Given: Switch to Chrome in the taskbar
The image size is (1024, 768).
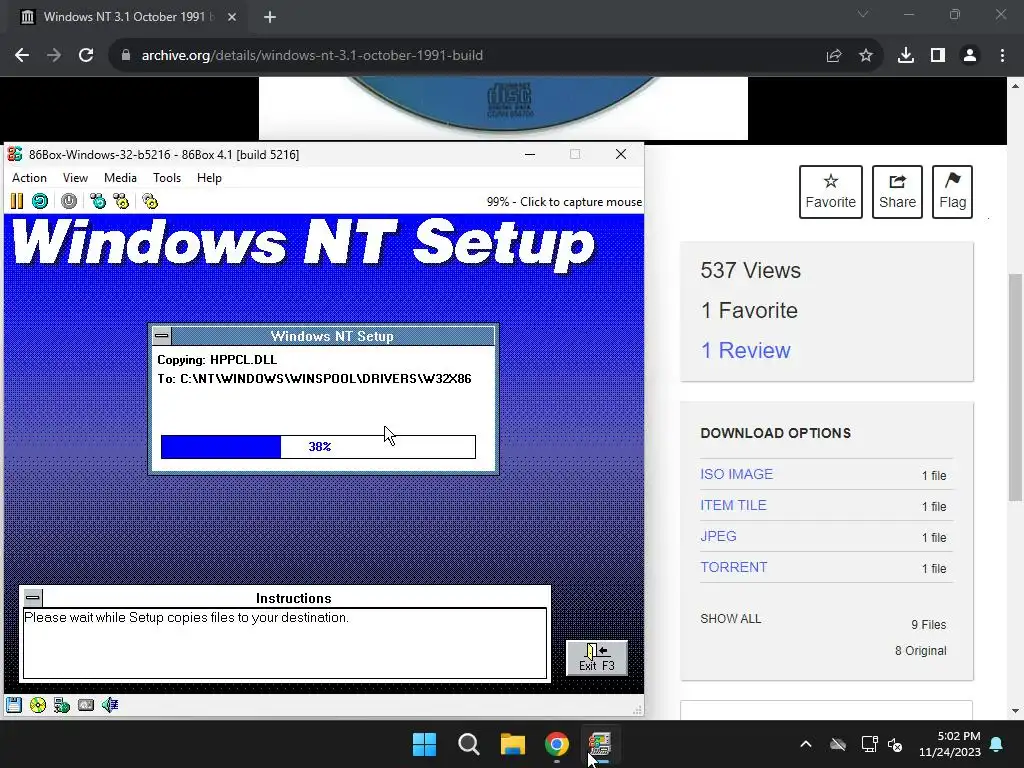Looking at the screenshot, I should pos(557,744).
